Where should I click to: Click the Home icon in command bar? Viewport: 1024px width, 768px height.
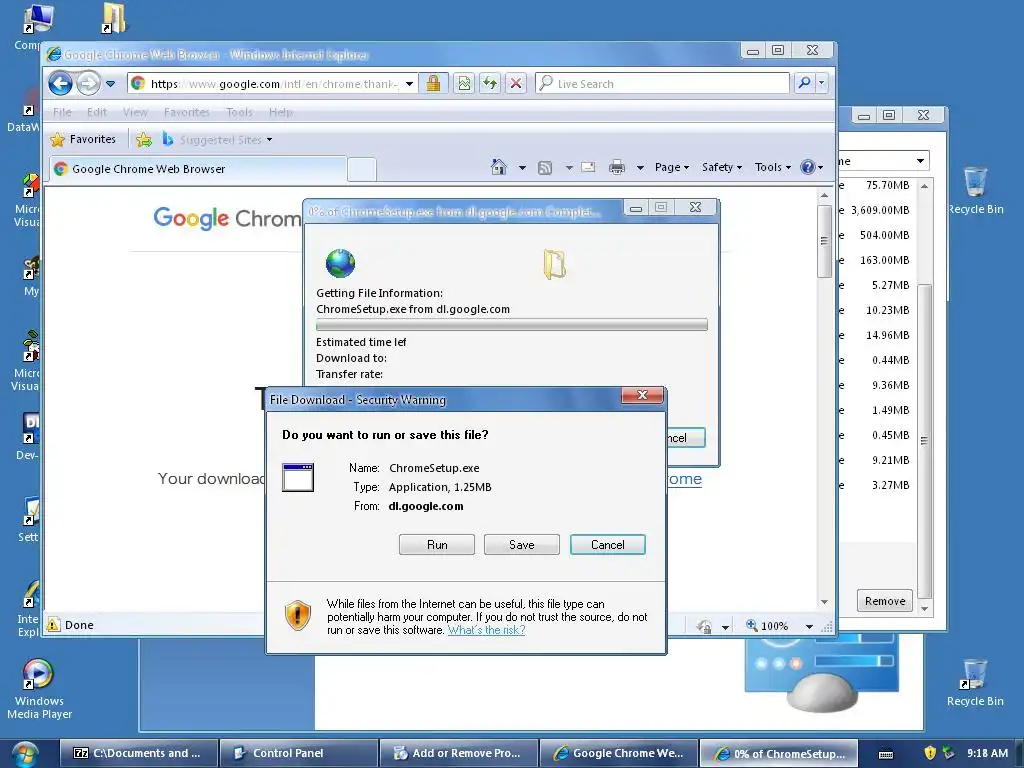pos(499,167)
